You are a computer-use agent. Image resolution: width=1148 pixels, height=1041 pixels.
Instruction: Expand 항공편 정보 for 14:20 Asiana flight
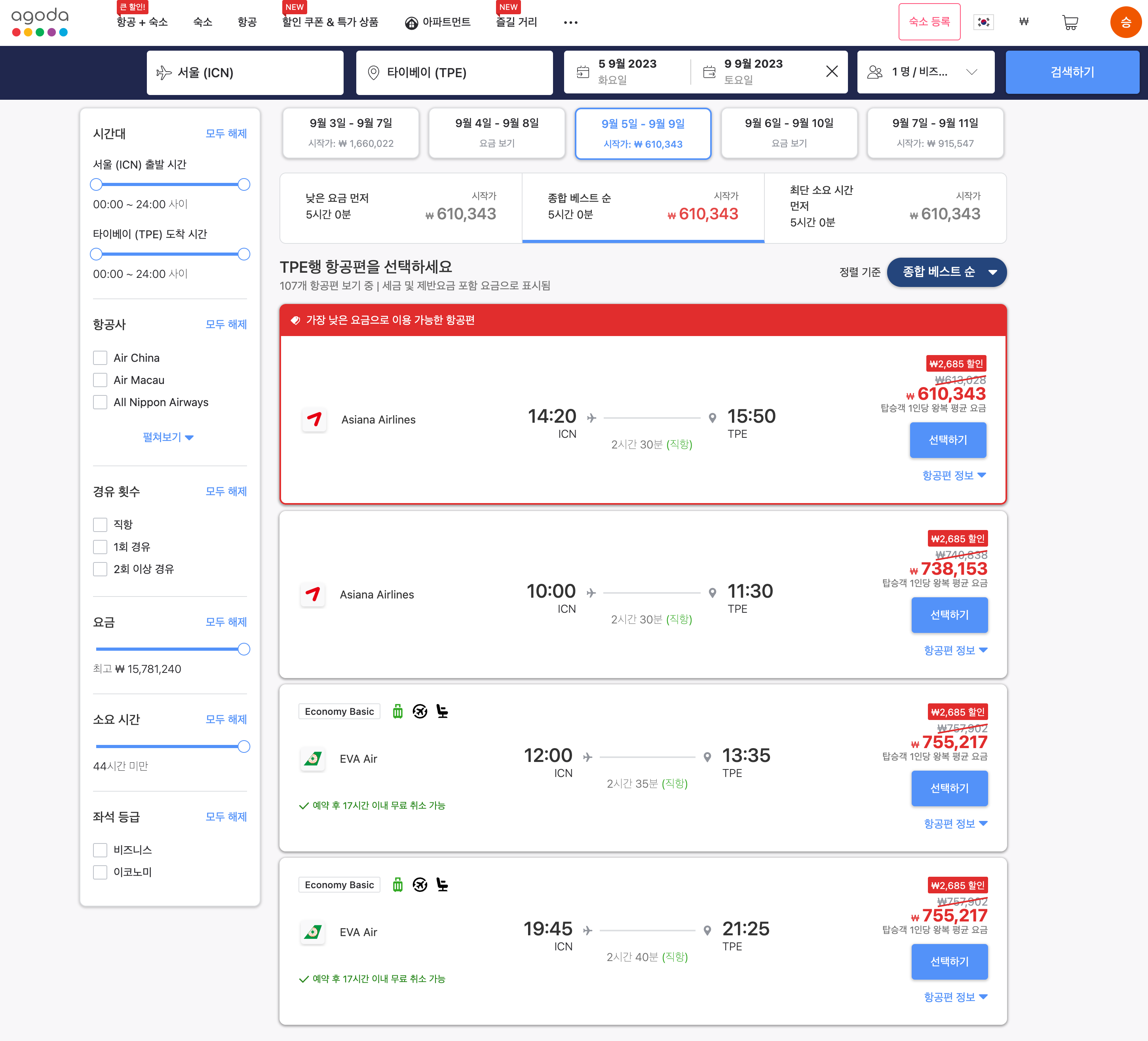click(954, 475)
